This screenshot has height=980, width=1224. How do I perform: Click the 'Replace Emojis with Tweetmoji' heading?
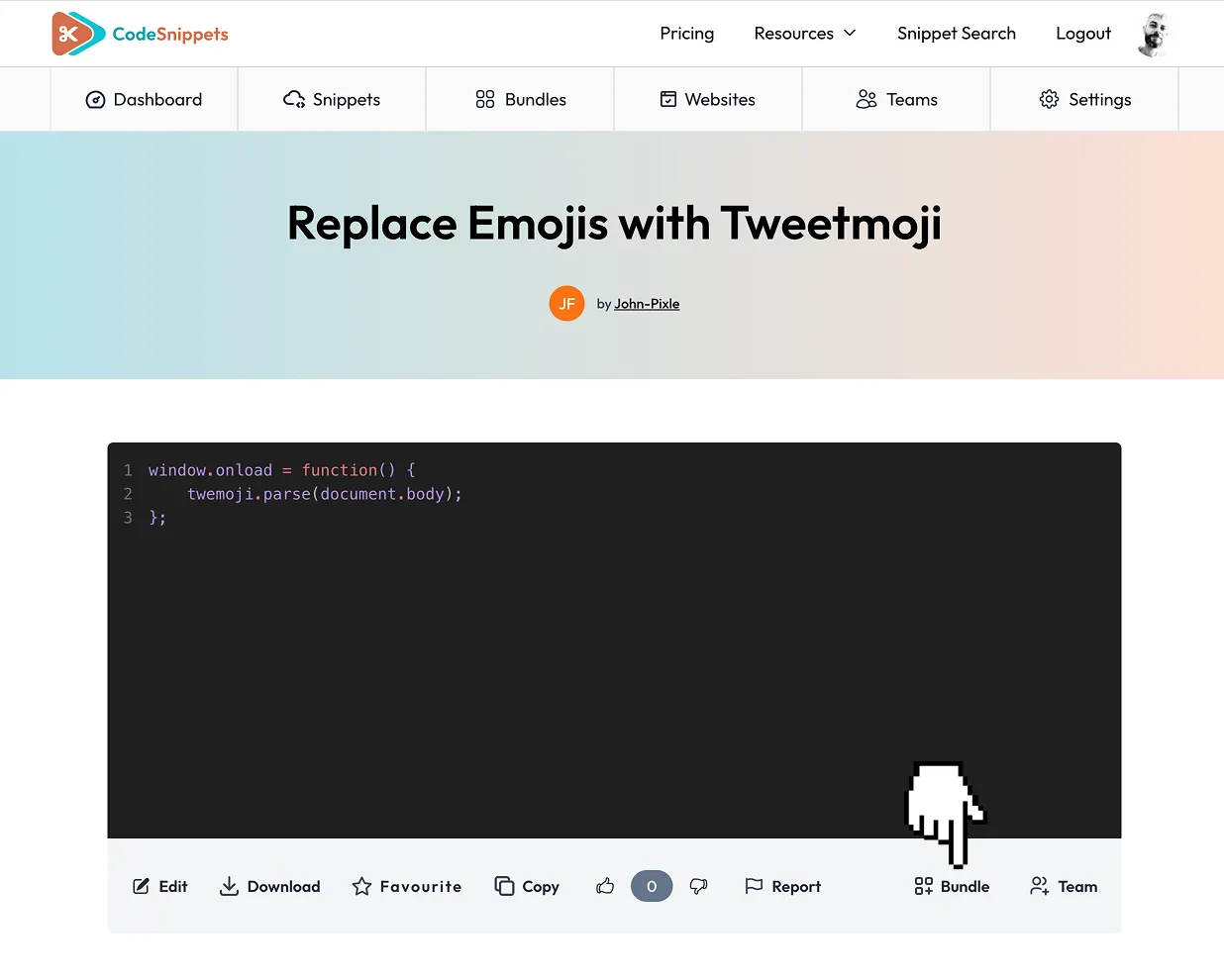point(614,224)
